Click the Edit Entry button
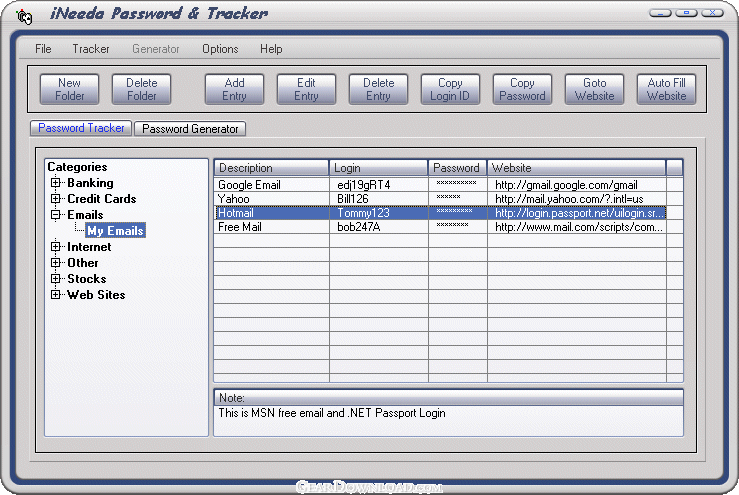Screen dimensions: 739x495 [x=306, y=89]
